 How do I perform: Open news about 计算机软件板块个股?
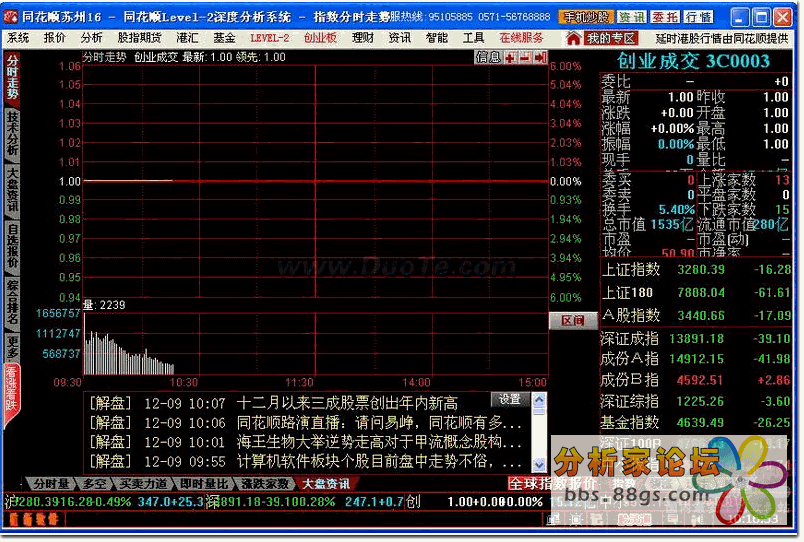[379, 461]
